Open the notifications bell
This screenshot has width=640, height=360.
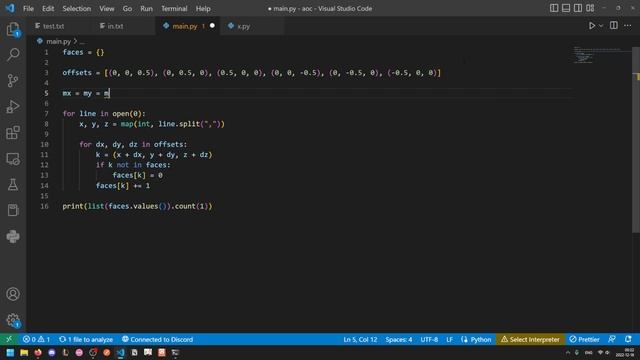pyautogui.click(x=628, y=339)
